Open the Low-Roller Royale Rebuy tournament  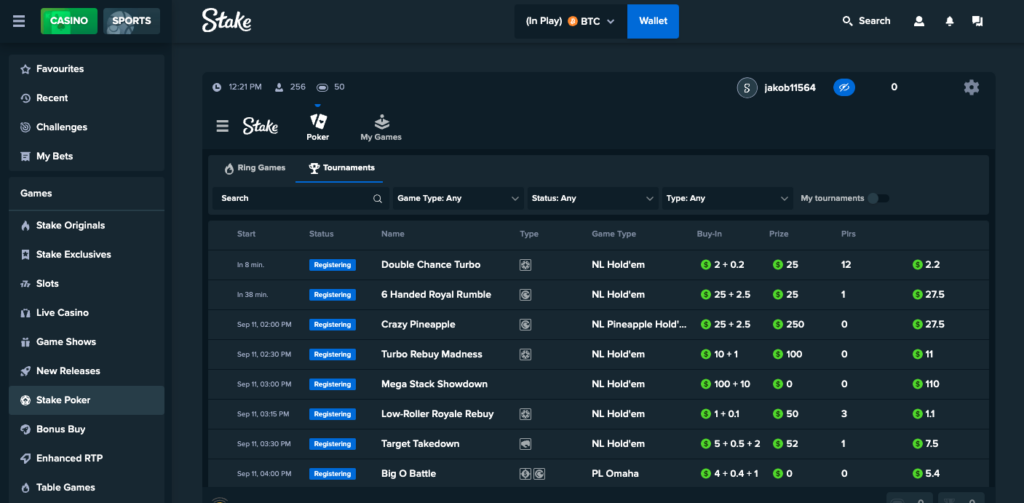598,414
